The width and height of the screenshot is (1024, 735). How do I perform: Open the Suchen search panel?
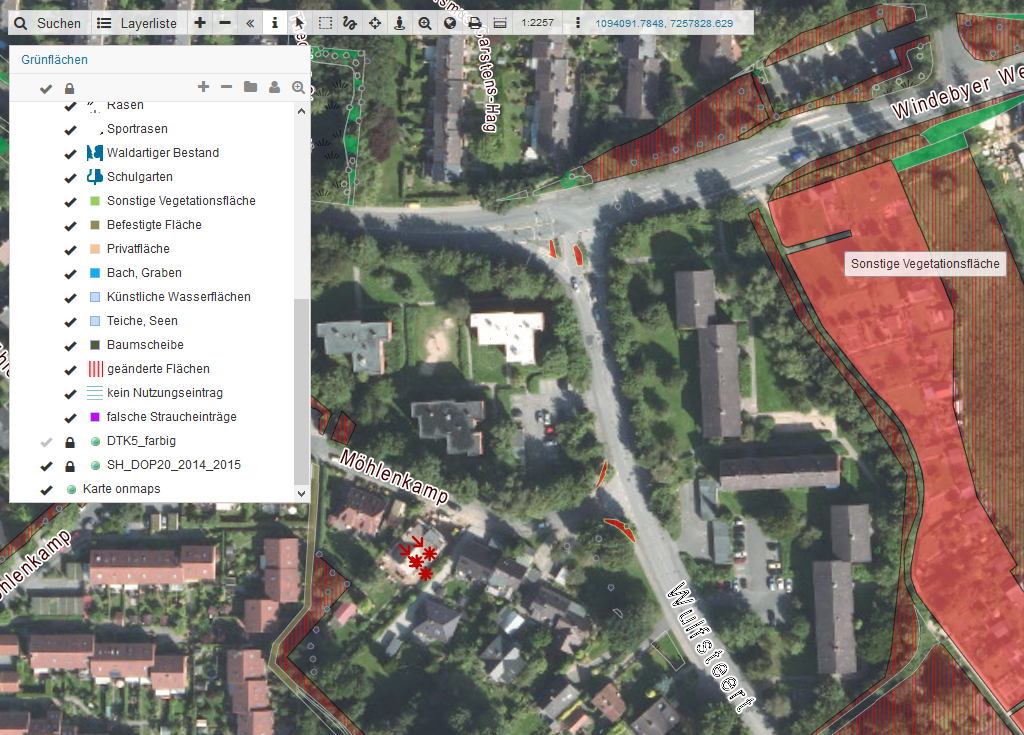49,23
